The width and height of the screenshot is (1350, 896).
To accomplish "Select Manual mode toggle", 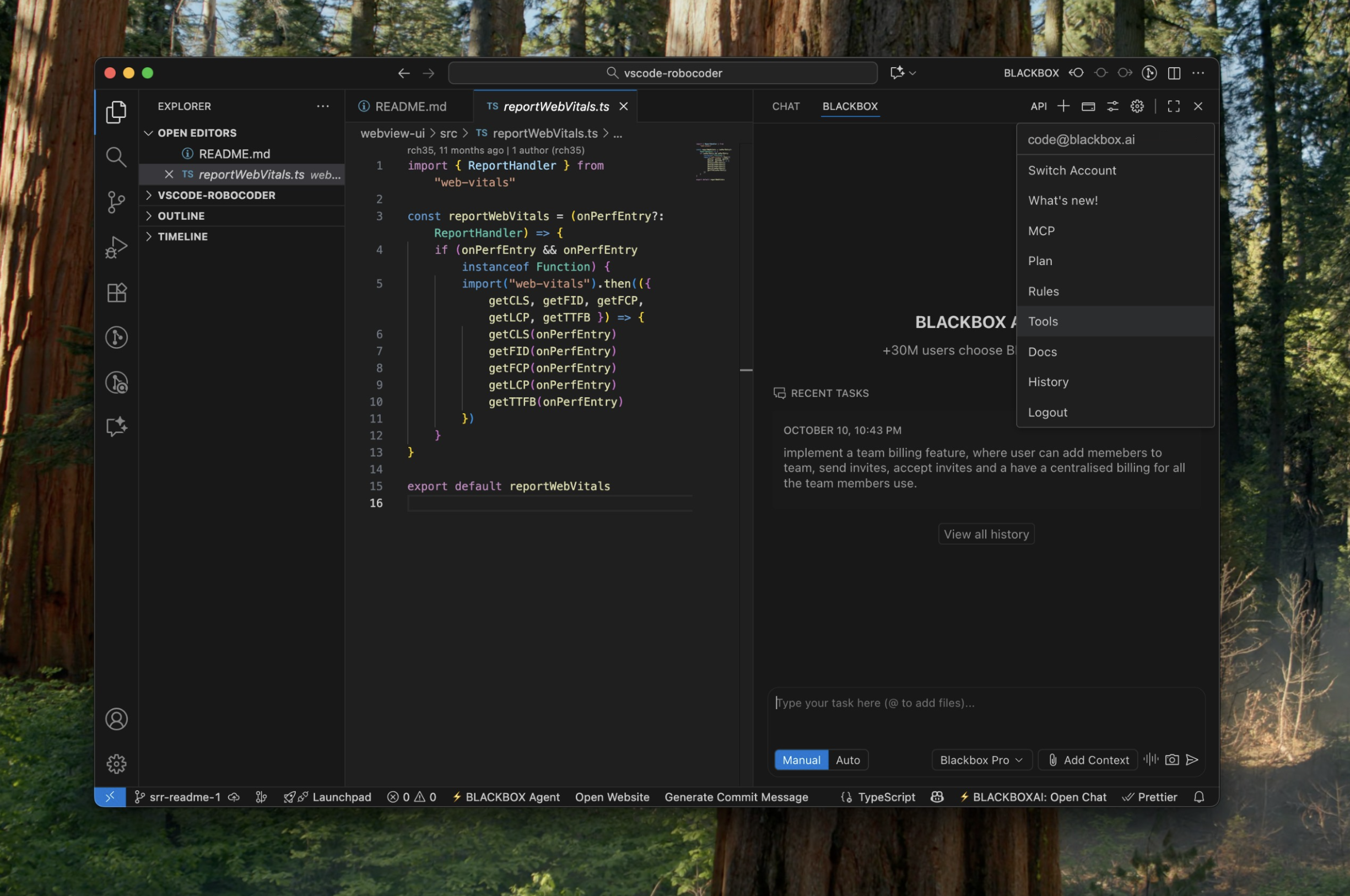I will (x=801, y=760).
